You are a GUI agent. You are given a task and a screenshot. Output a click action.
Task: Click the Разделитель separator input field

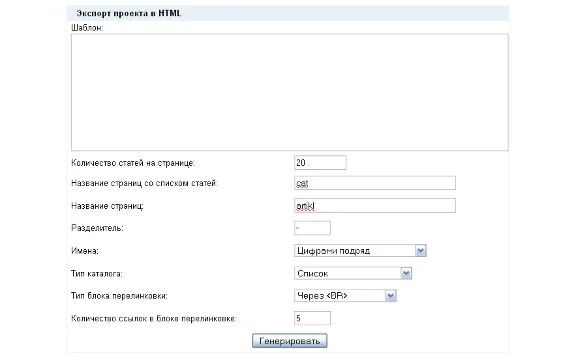coord(313,228)
